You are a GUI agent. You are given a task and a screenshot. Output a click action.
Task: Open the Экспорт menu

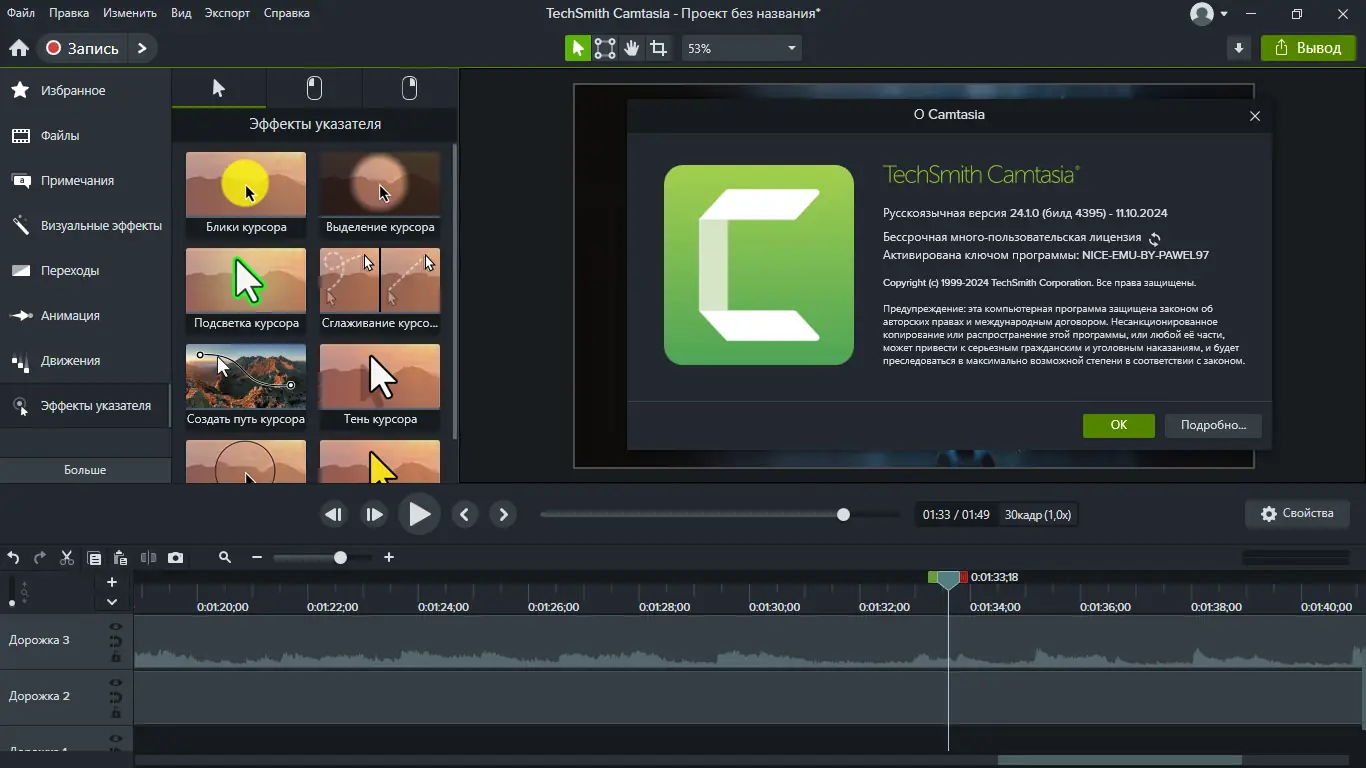coord(227,13)
